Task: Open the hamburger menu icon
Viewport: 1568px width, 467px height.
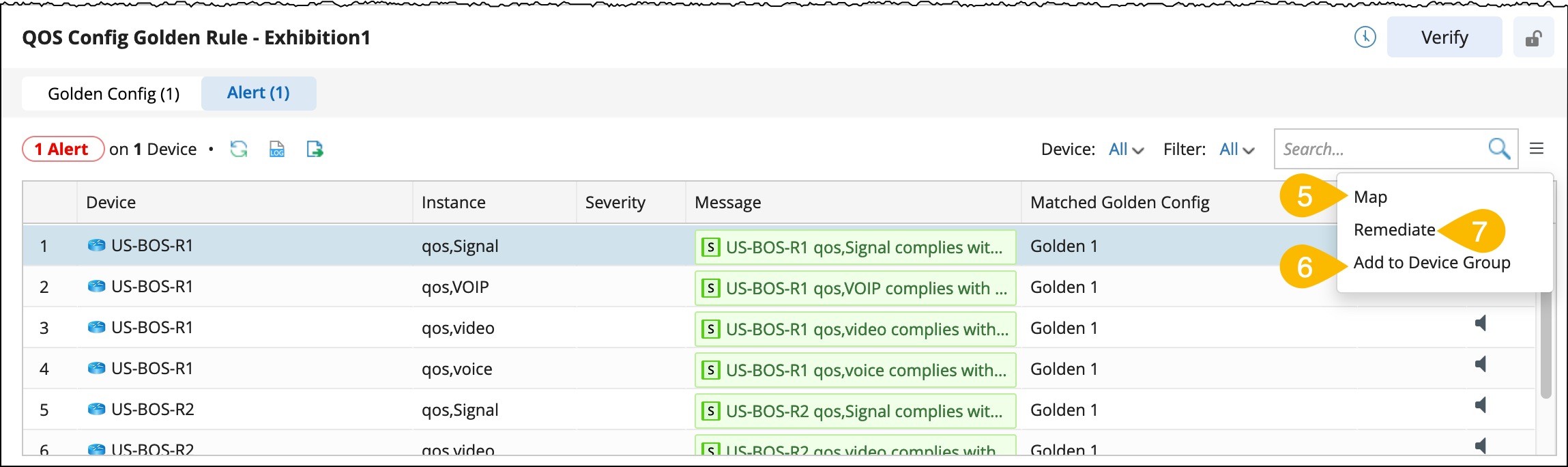Action: (x=1537, y=148)
